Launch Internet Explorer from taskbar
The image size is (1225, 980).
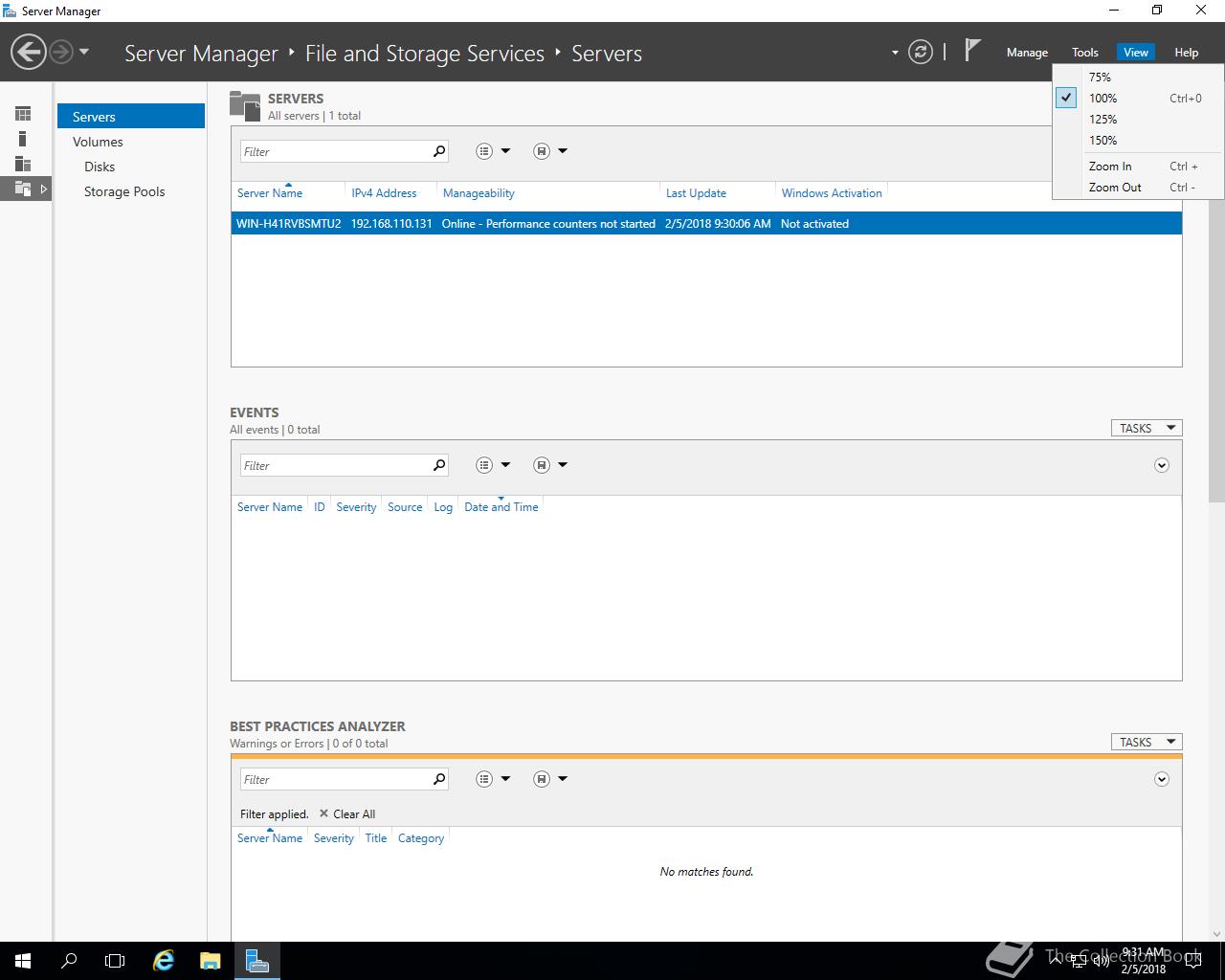[x=164, y=961]
